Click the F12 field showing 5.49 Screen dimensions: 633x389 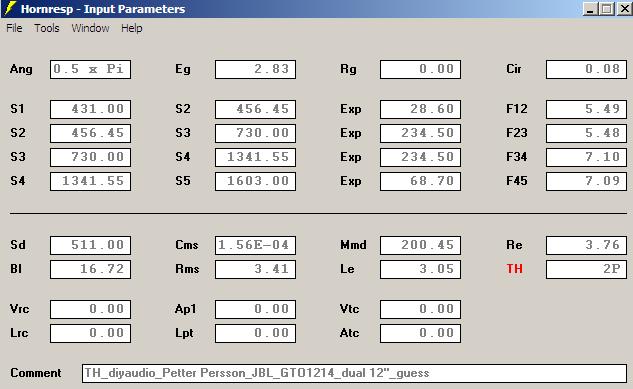586,109
